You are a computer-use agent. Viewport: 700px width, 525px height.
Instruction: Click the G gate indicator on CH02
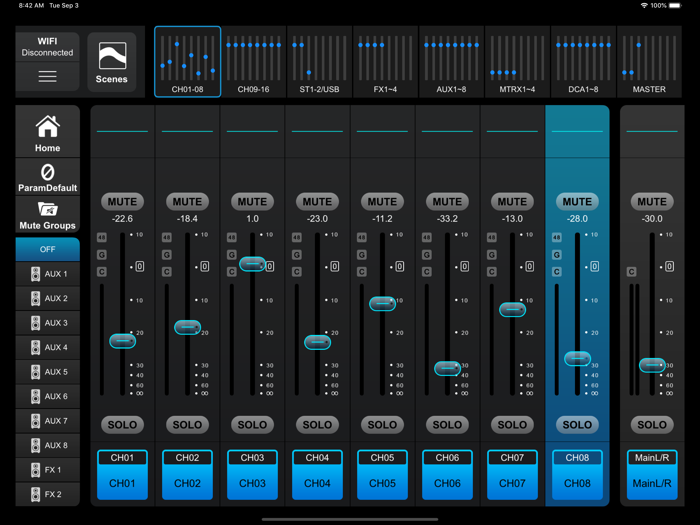[167, 255]
